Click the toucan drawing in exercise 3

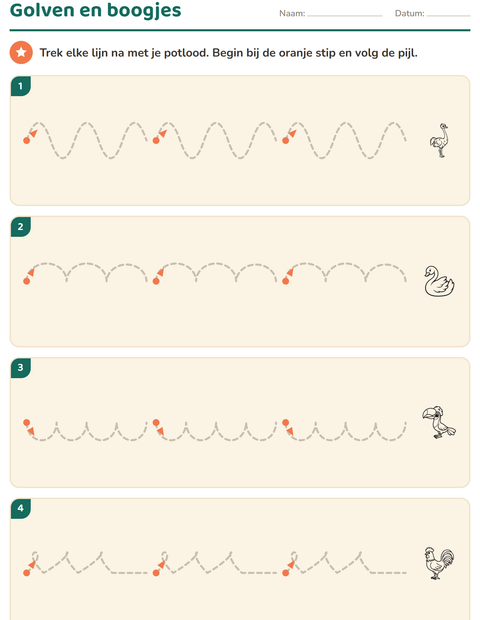[438, 422]
